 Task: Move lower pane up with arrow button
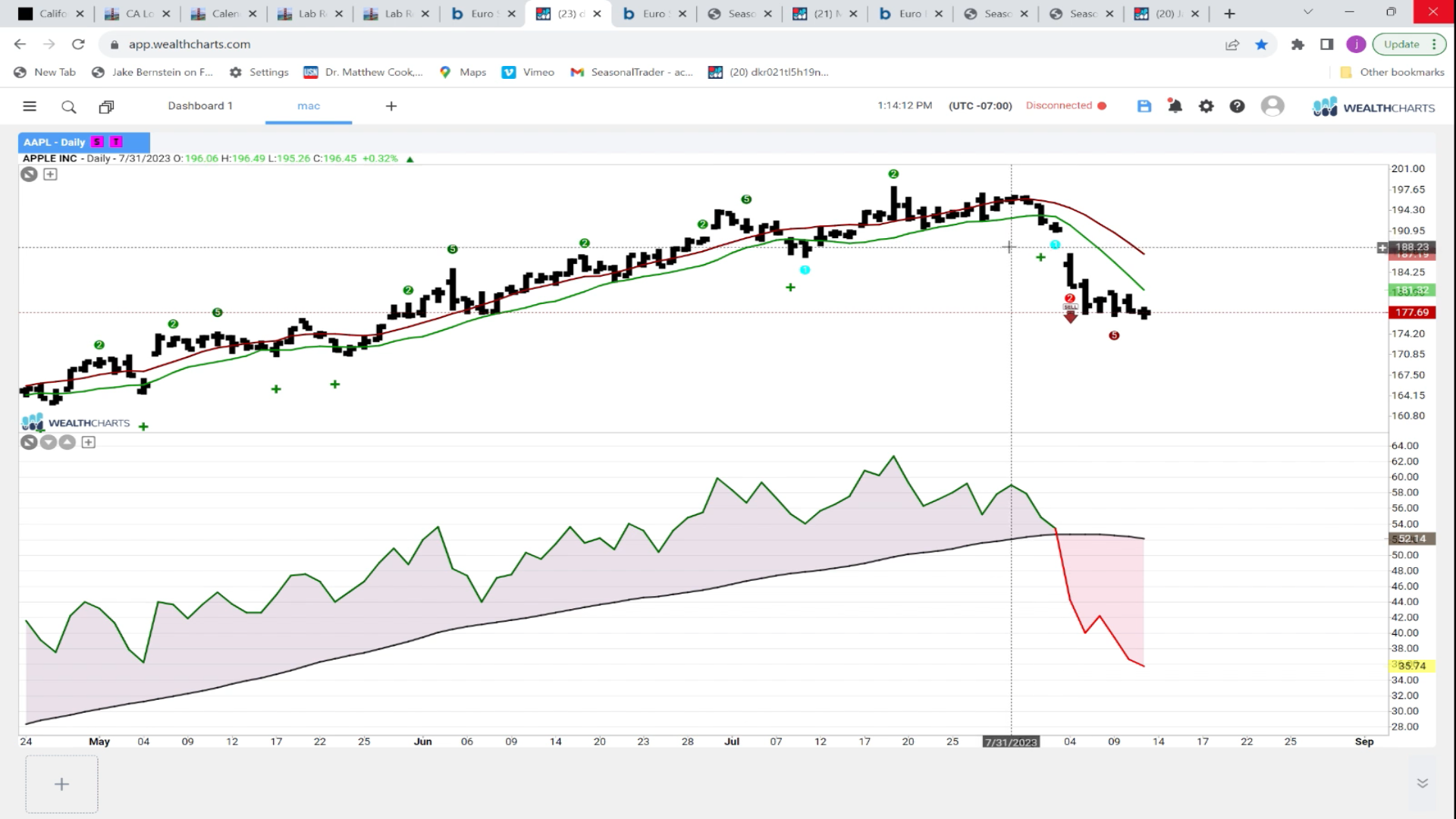pos(67,442)
